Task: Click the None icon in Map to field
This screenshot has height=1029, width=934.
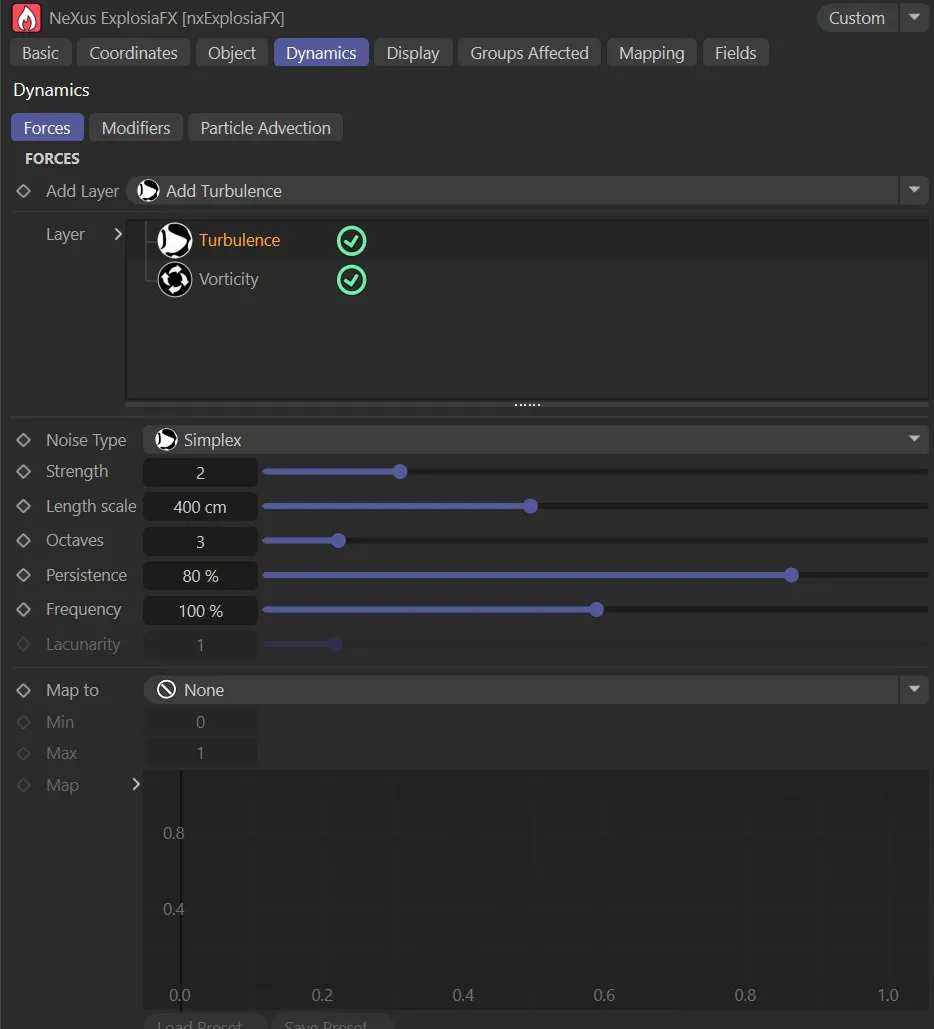Action: (x=166, y=689)
